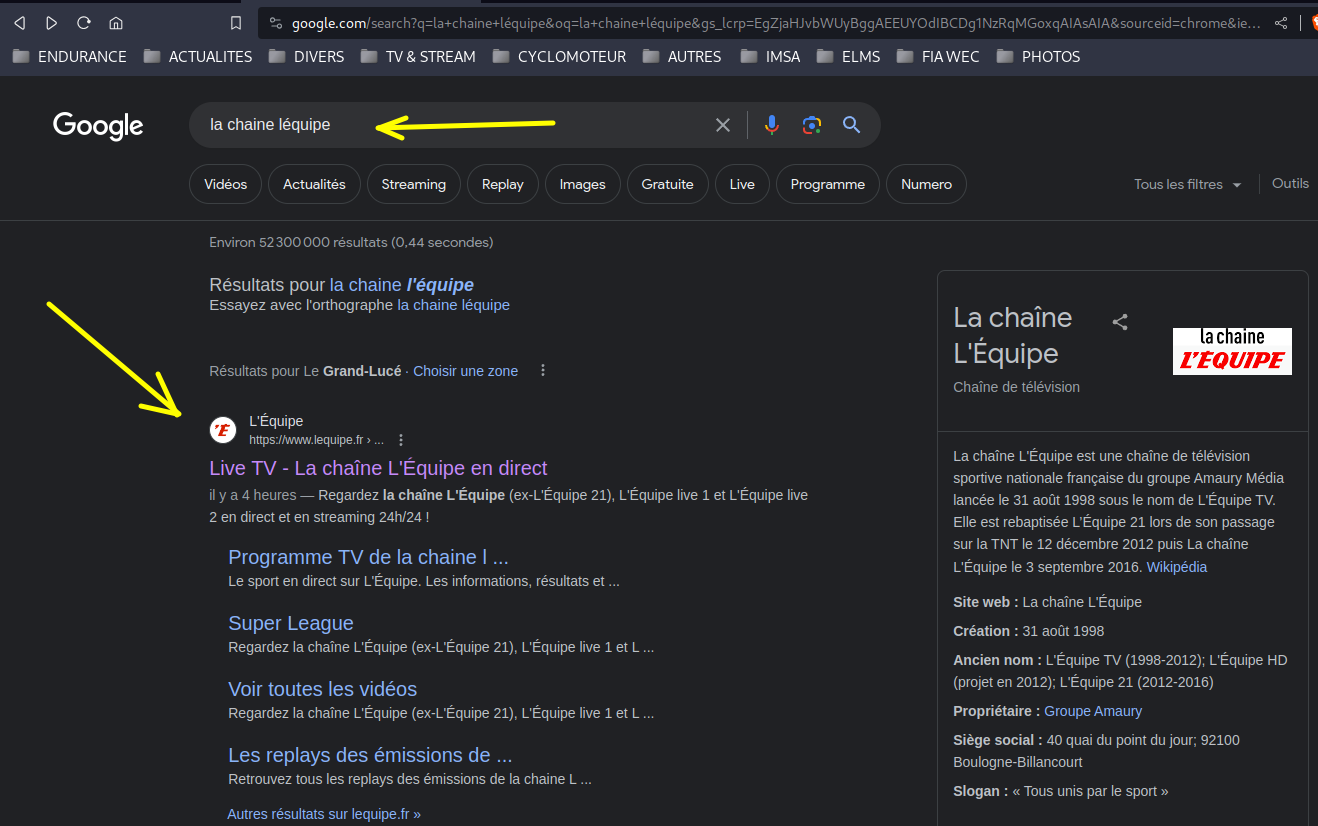Filter results by Actualités
The width and height of the screenshot is (1318, 826).
pos(314,184)
